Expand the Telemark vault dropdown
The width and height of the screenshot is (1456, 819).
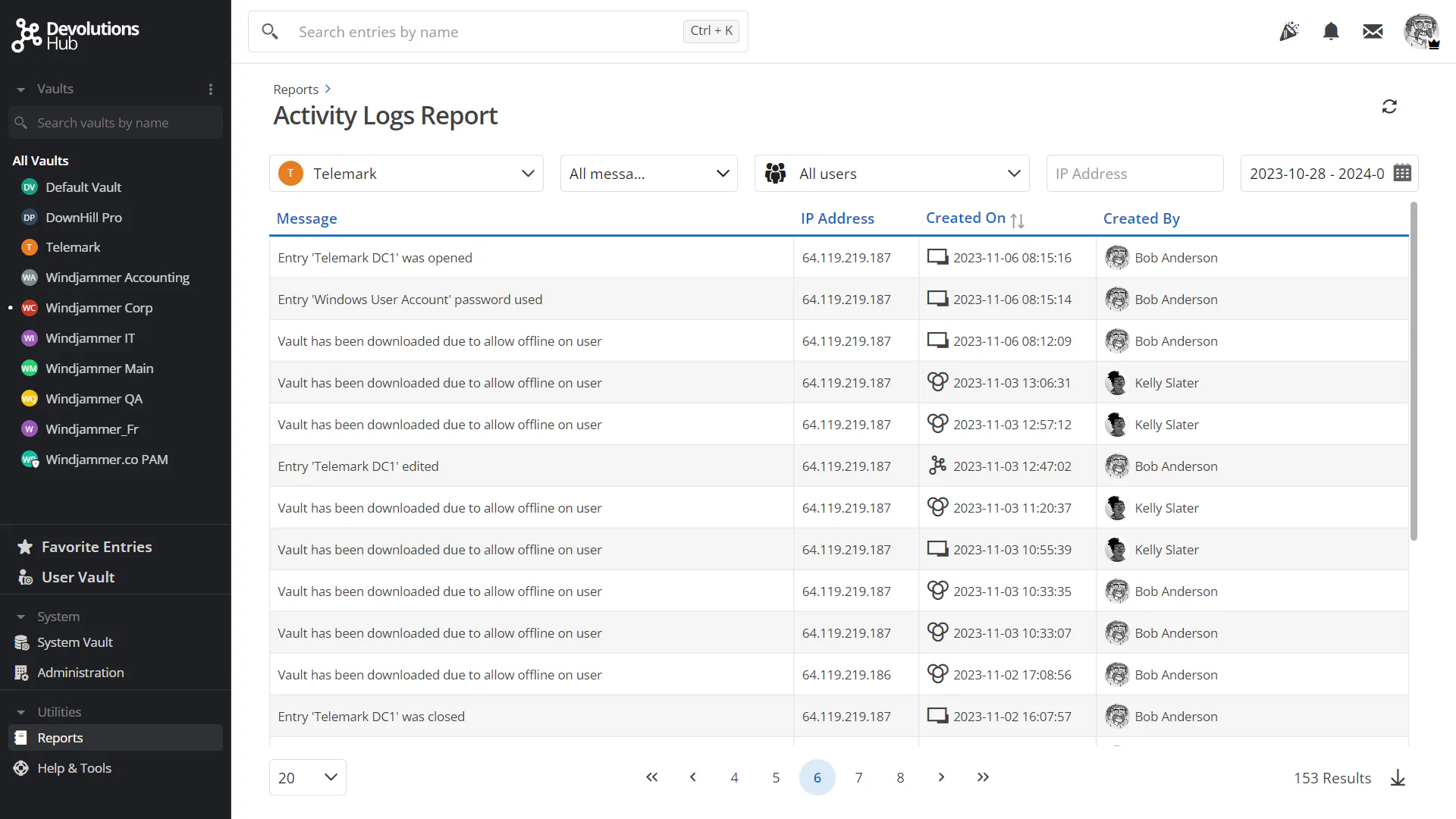(406, 174)
